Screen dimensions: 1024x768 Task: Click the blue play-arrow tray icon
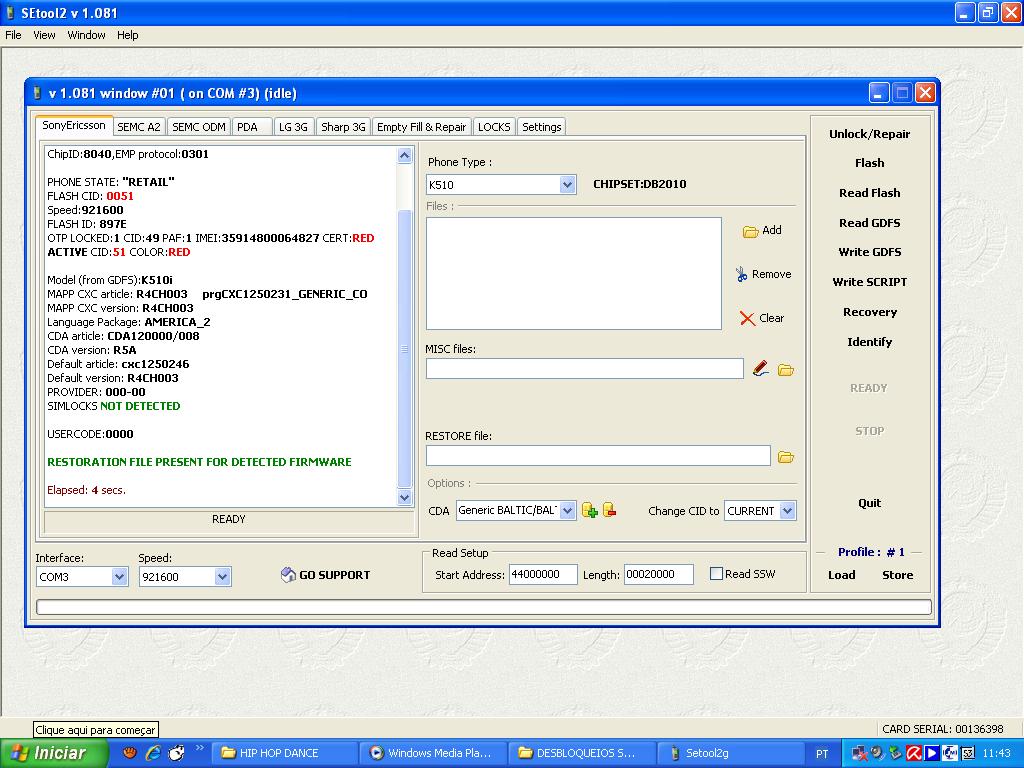click(x=932, y=754)
